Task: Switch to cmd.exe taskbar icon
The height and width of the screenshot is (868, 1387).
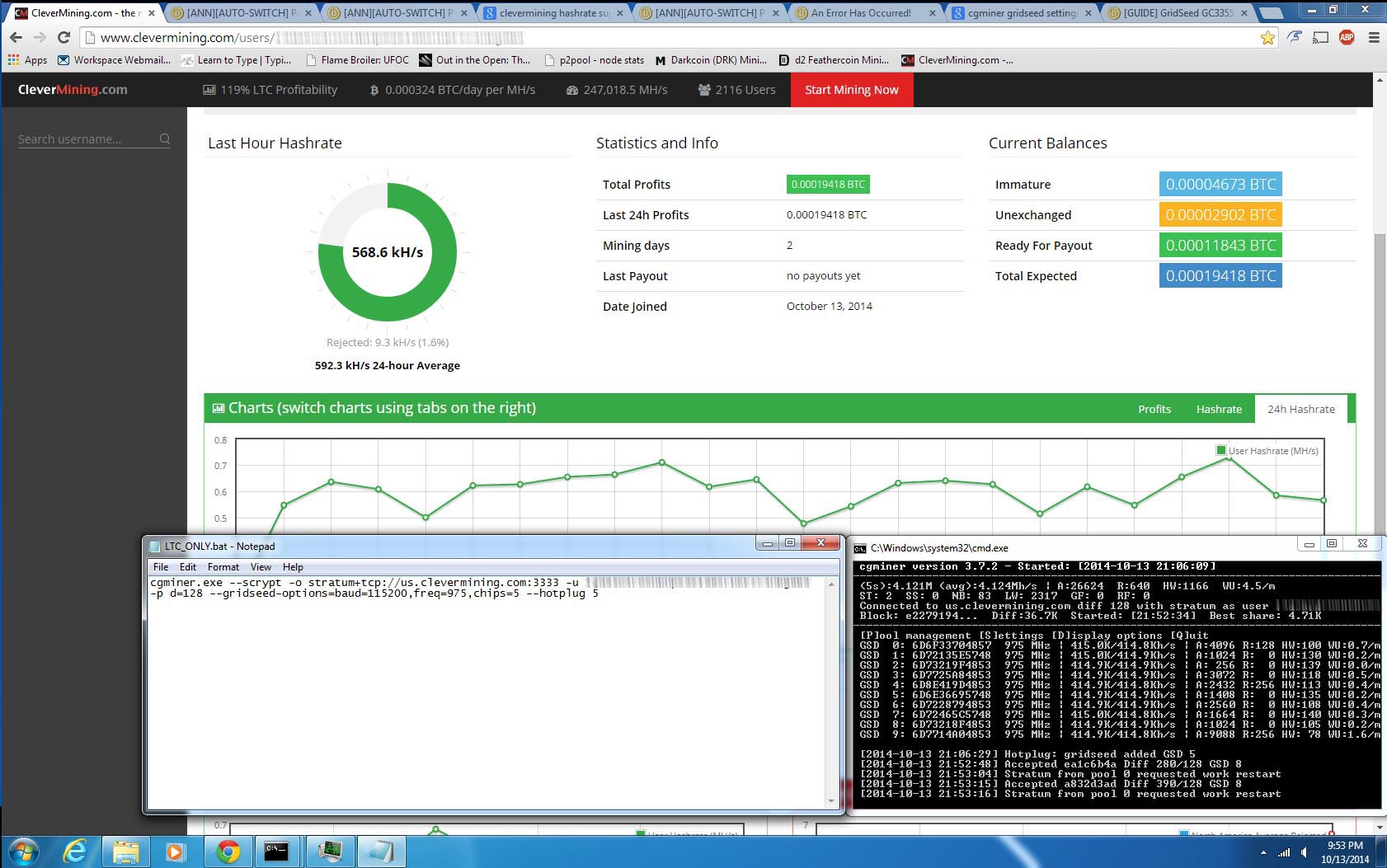Action: tap(277, 851)
